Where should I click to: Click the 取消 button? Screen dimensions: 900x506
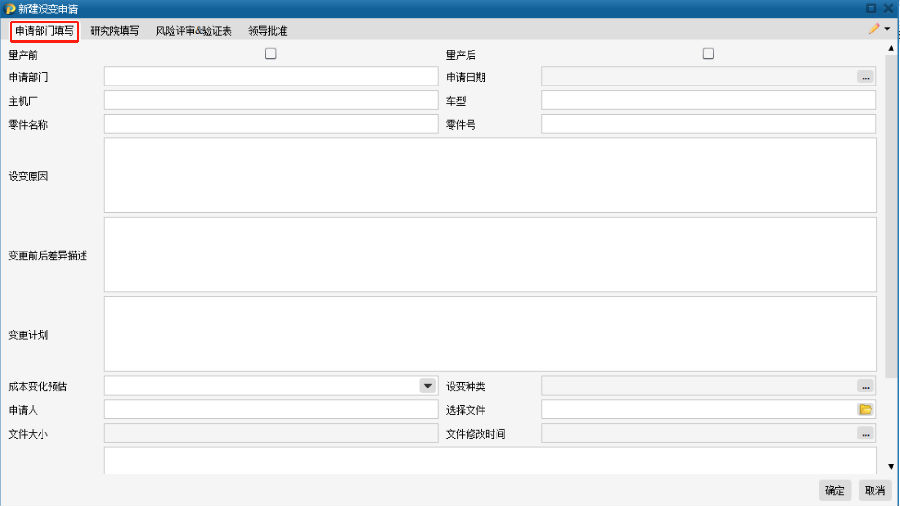click(875, 491)
